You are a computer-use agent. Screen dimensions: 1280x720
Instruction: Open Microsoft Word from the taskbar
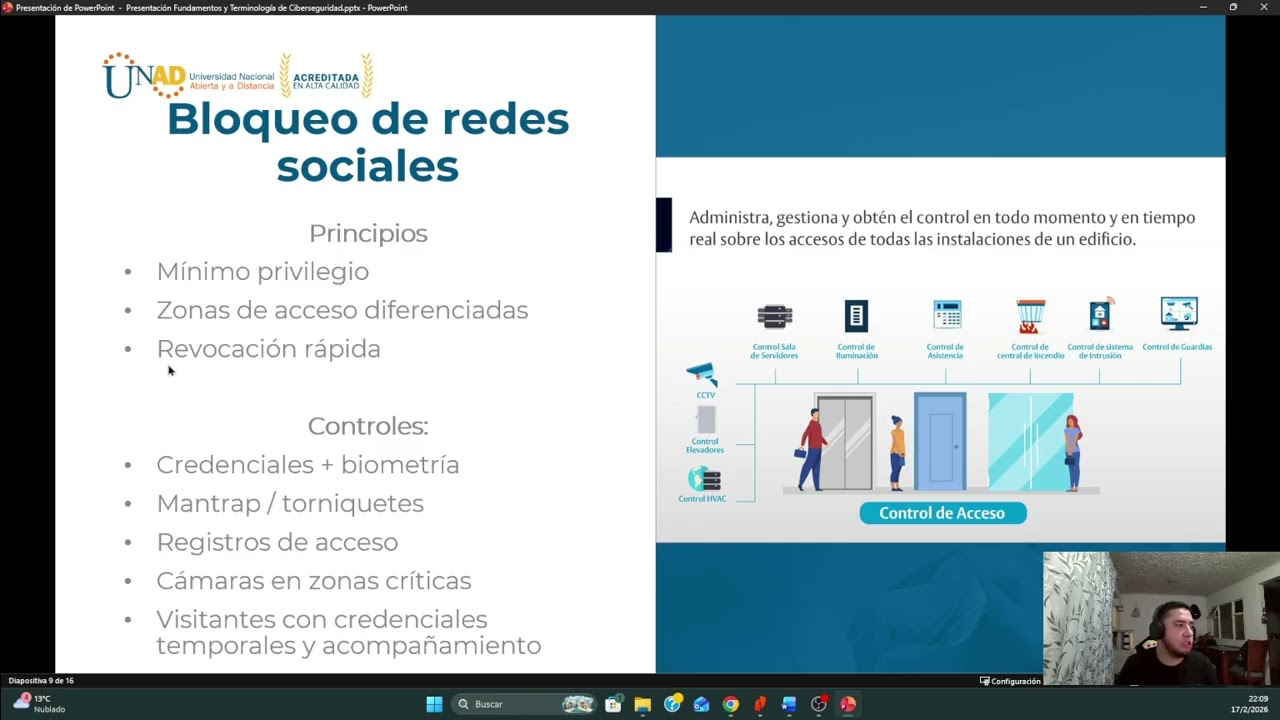(x=789, y=704)
